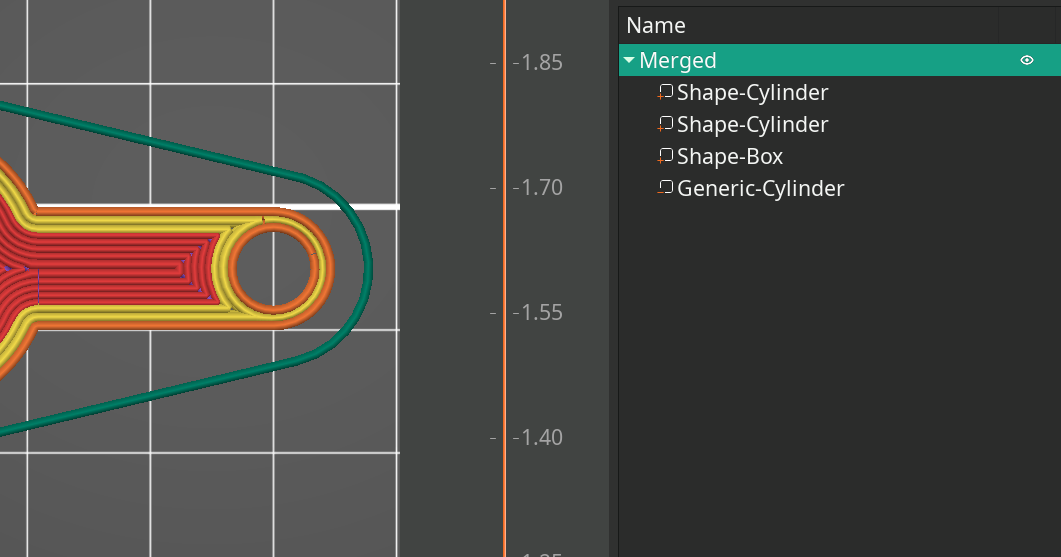Click the Shape-Box part icon
This screenshot has height=557, width=1061.
click(665, 157)
